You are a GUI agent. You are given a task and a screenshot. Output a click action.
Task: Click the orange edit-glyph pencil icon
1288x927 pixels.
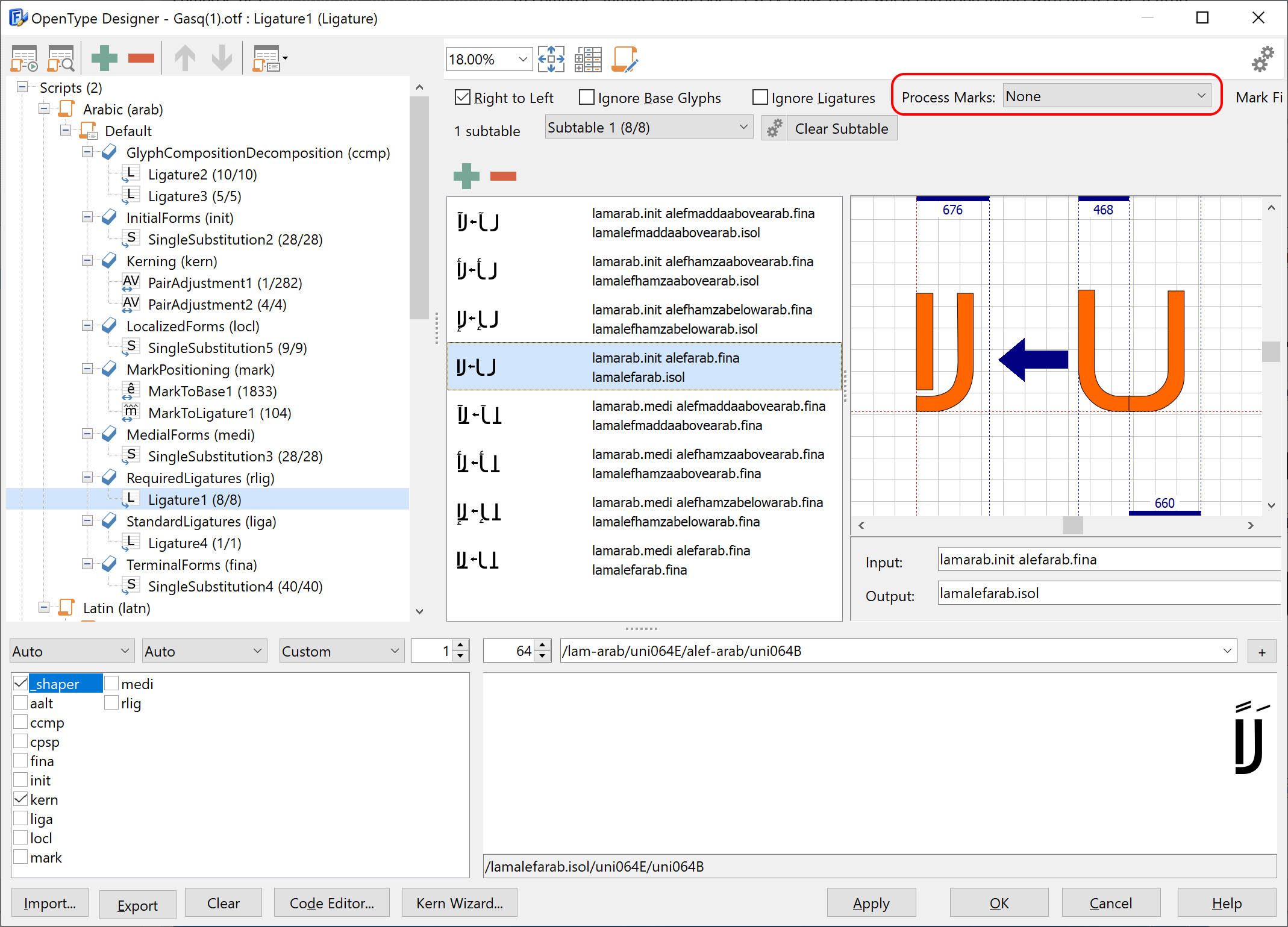[625, 59]
